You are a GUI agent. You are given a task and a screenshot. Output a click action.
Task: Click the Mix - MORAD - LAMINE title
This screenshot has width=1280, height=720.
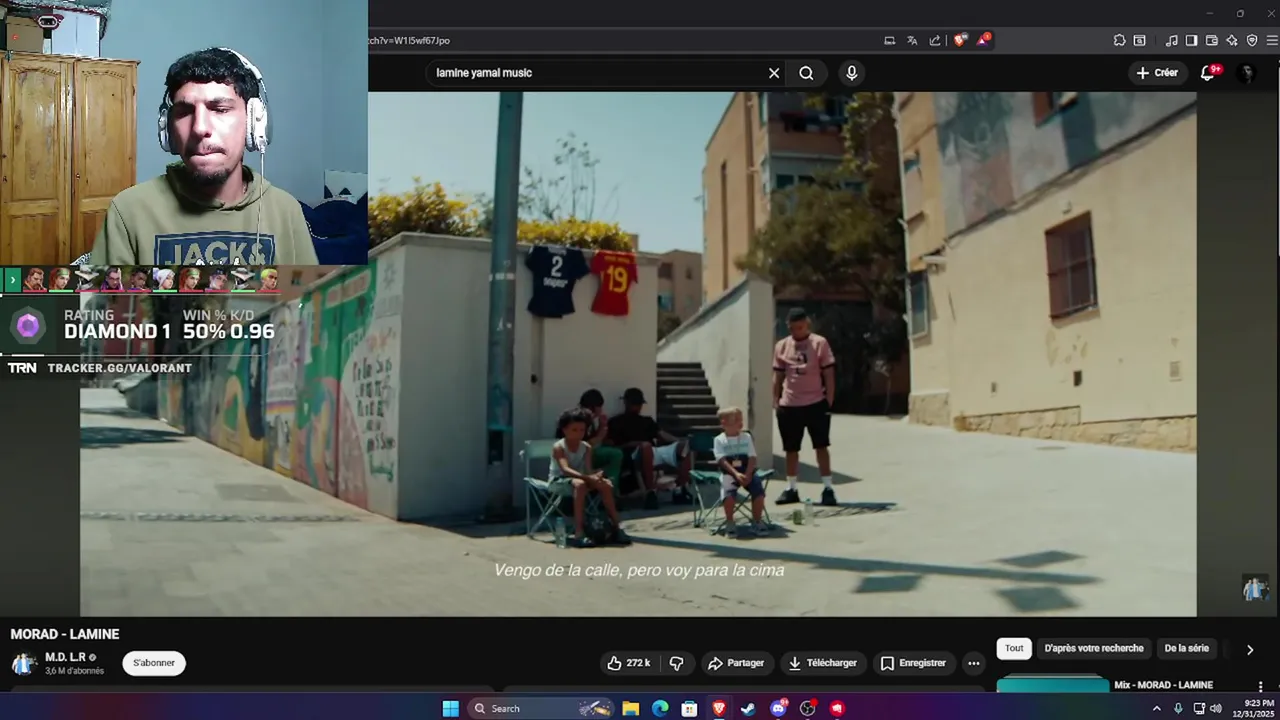tap(1163, 685)
